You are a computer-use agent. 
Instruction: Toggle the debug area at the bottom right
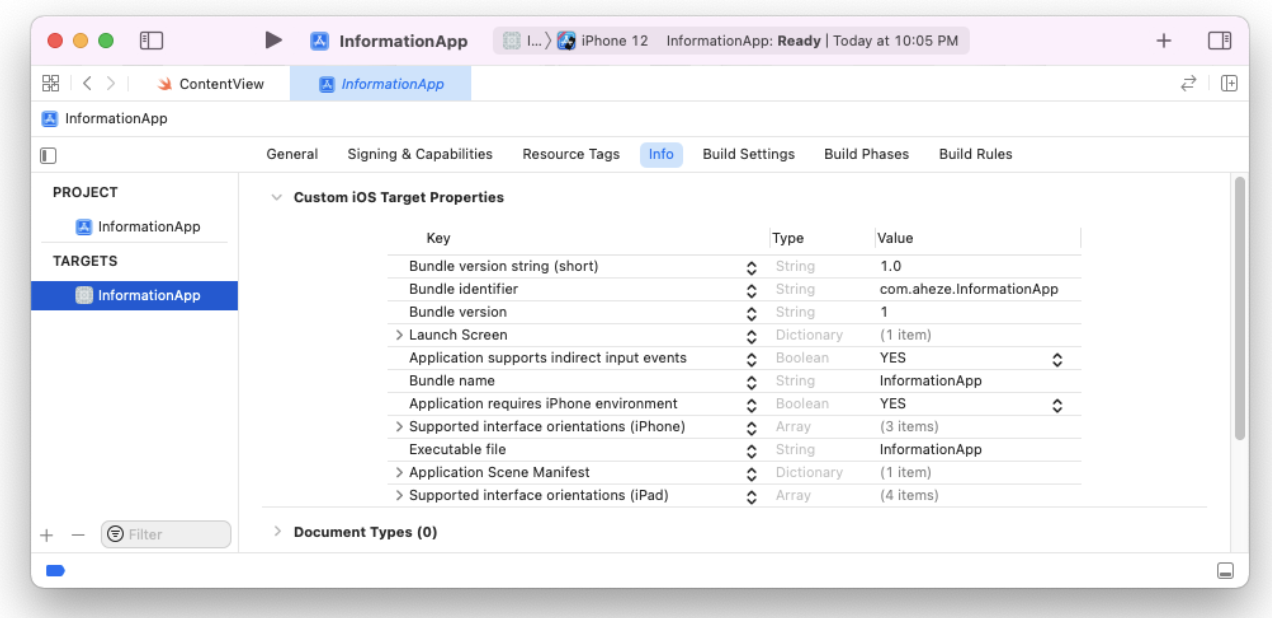pyautogui.click(x=1225, y=571)
